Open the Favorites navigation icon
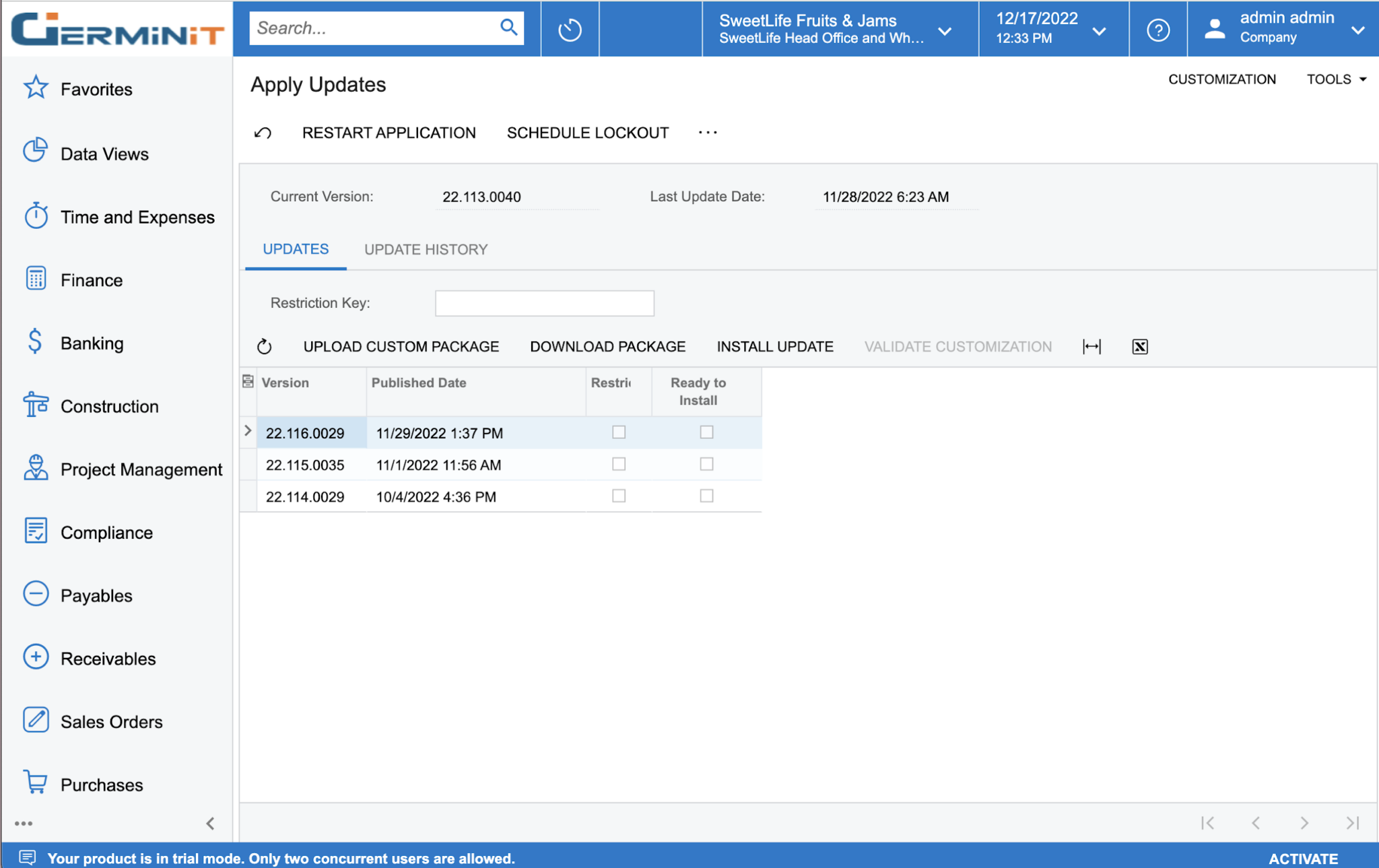The image size is (1379, 868). coord(35,87)
